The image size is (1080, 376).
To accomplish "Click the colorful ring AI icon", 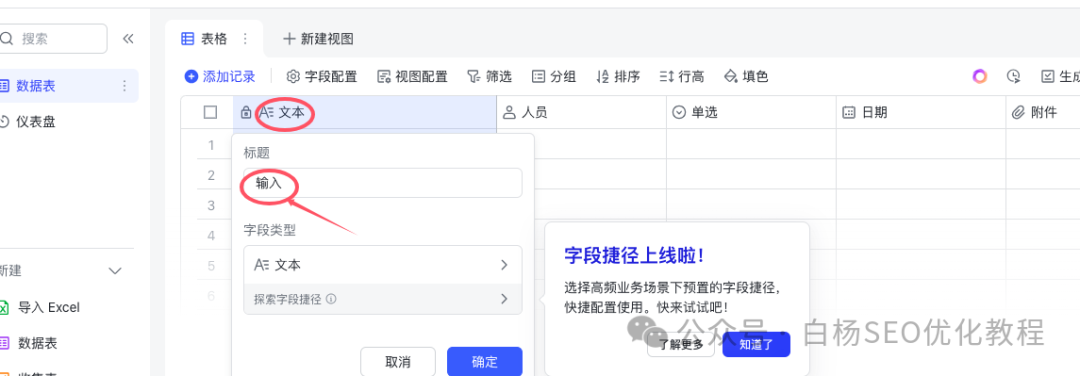I will coord(979,76).
